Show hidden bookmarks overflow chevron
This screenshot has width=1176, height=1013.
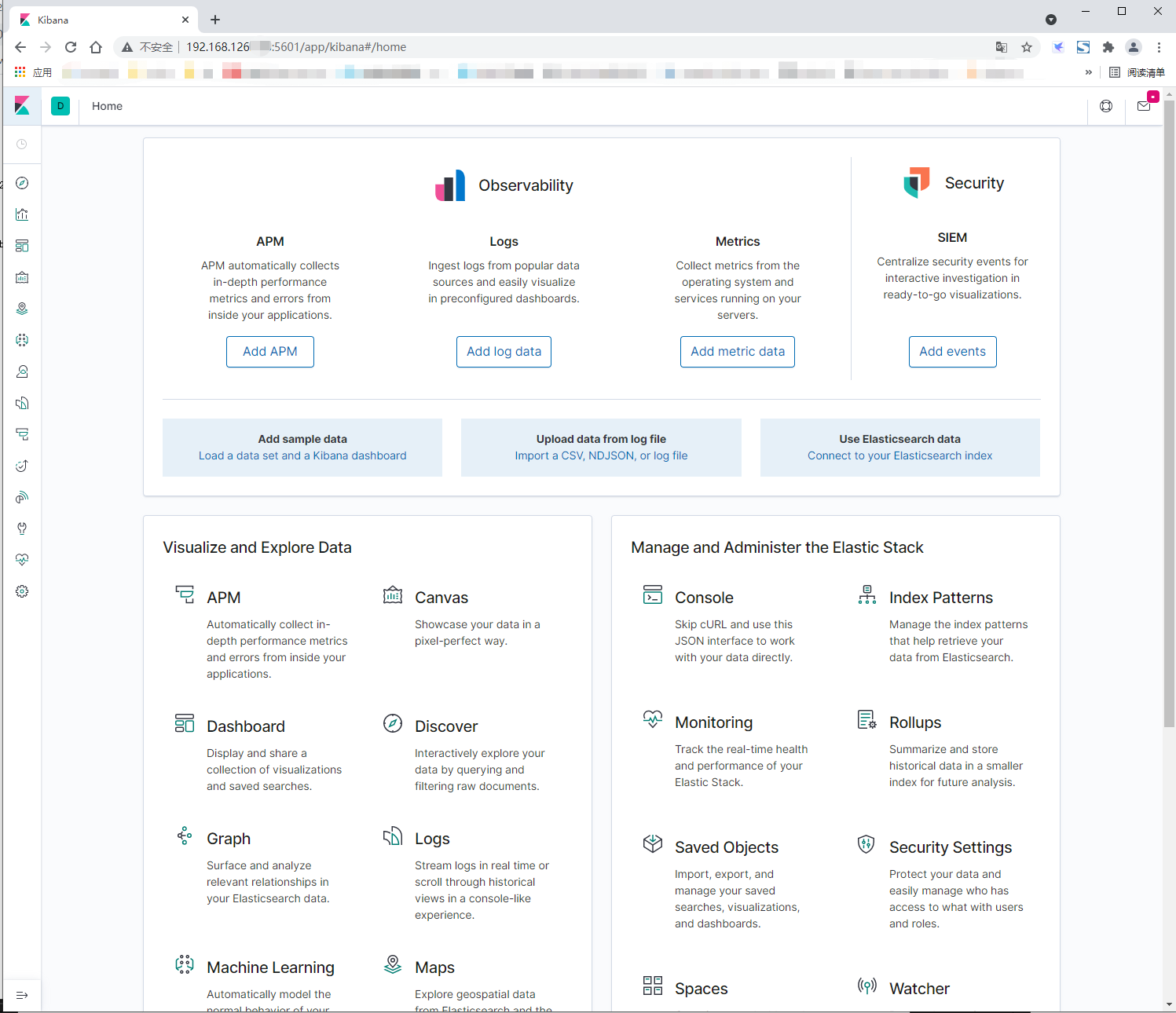pos(1088,72)
